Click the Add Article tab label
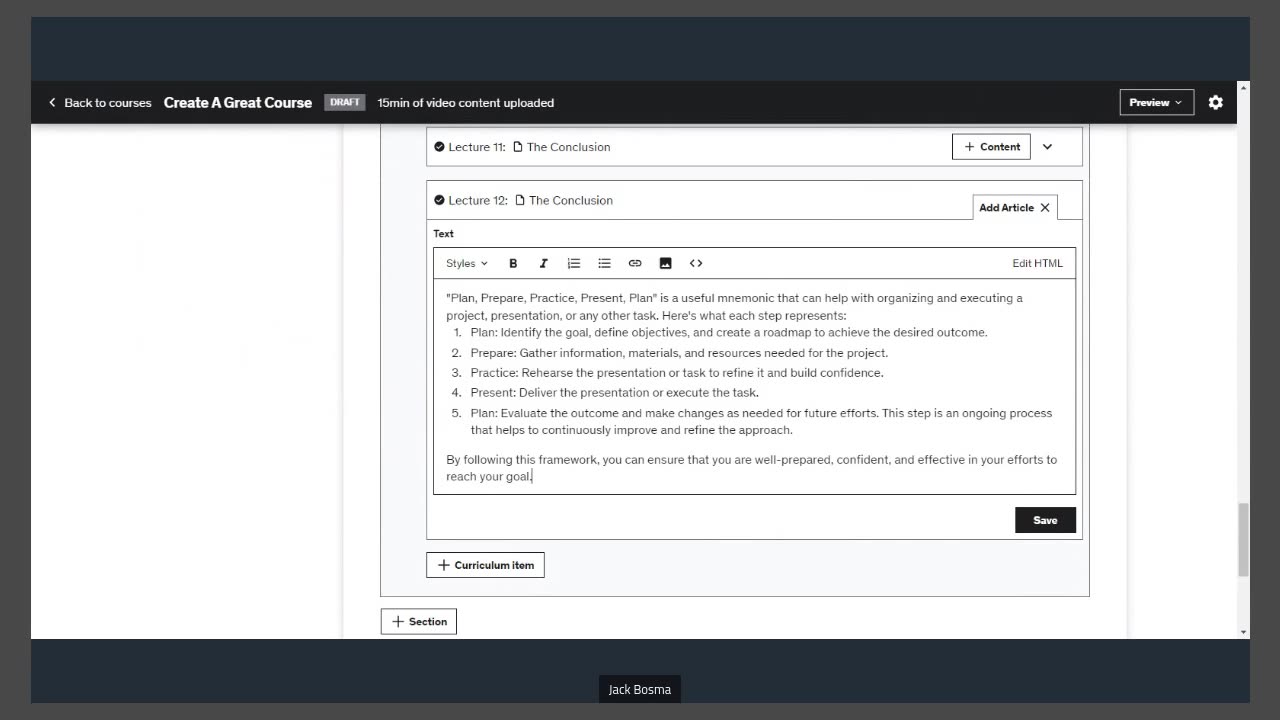Image resolution: width=1280 pixels, height=720 pixels. pos(1006,208)
